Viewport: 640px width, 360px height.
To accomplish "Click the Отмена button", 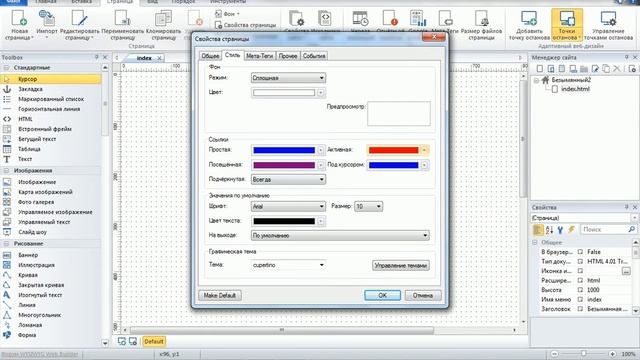I will tap(422, 295).
